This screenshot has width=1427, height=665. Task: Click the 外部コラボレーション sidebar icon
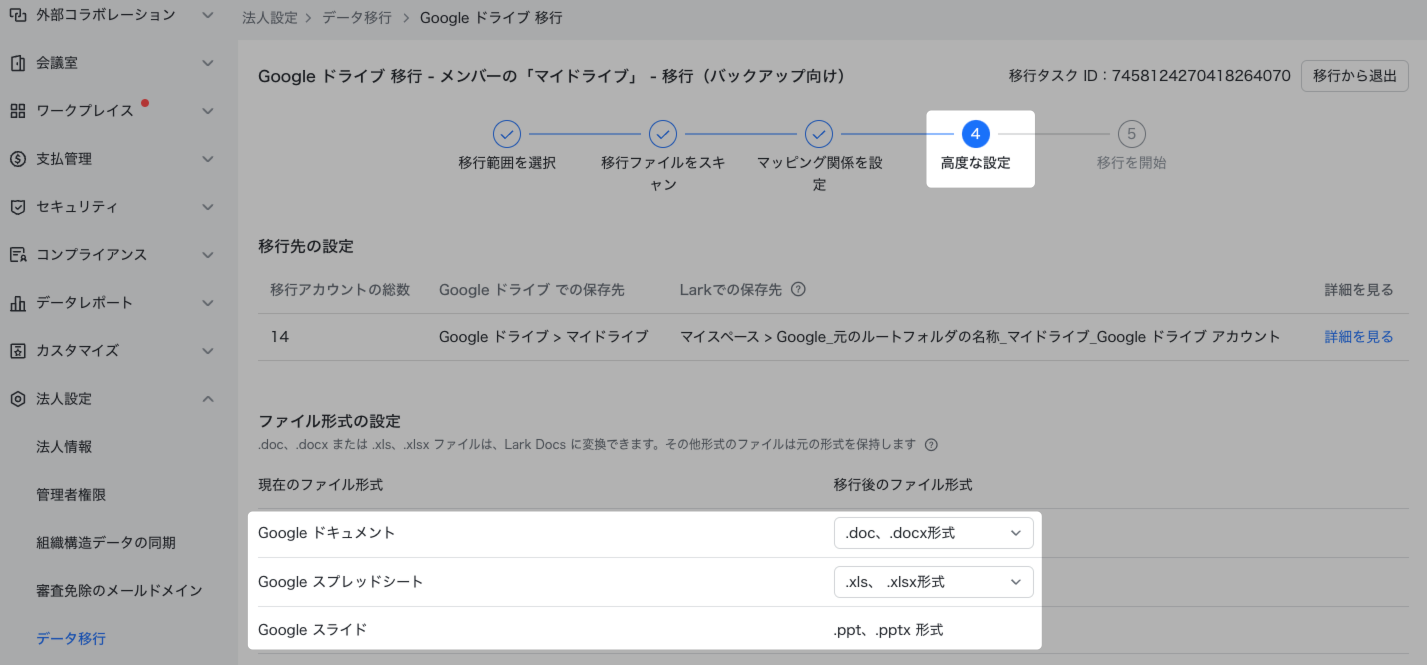[x=17, y=15]
